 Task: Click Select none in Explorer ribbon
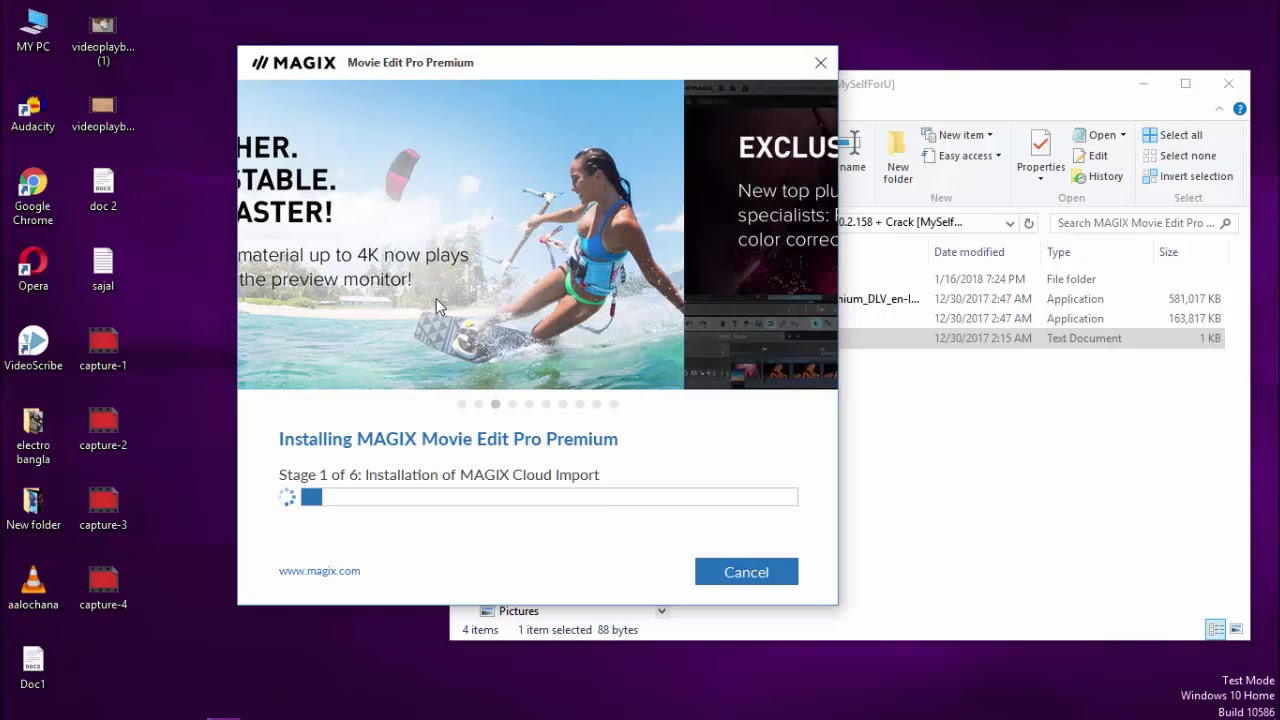1179,156
